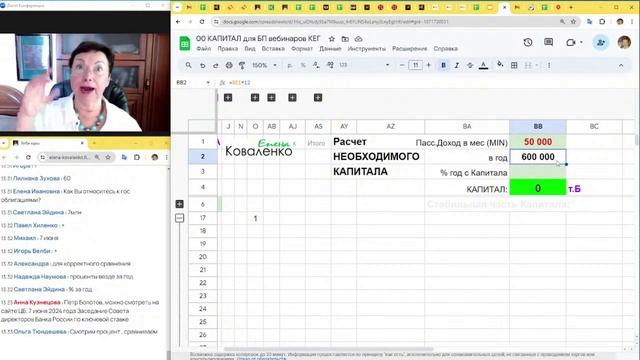Open the 123 number formats menu
The width and height of the screenshot is (640, 360).
[343, 65]
